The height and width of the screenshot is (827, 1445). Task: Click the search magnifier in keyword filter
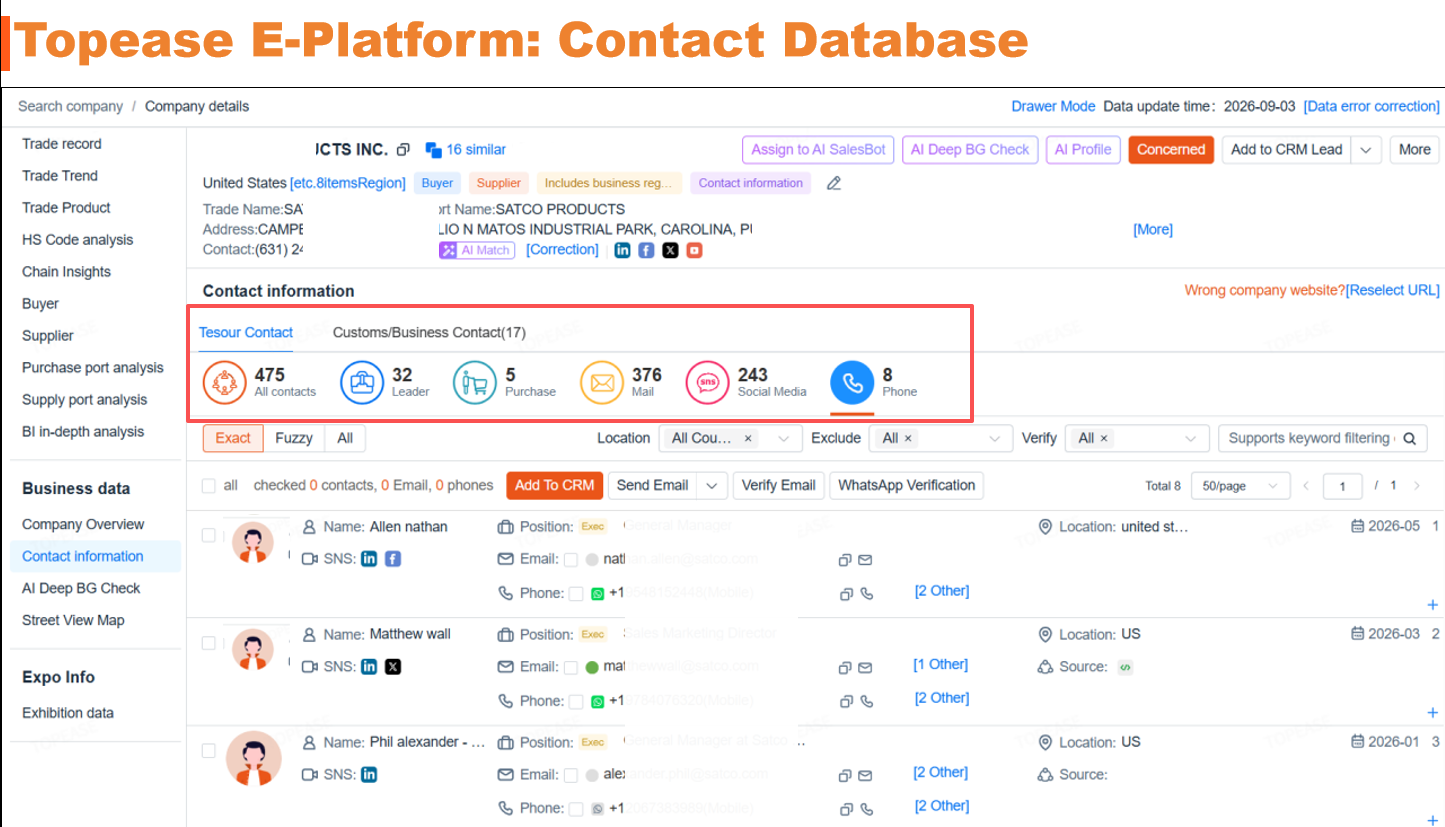click(x=1409, y=438)
